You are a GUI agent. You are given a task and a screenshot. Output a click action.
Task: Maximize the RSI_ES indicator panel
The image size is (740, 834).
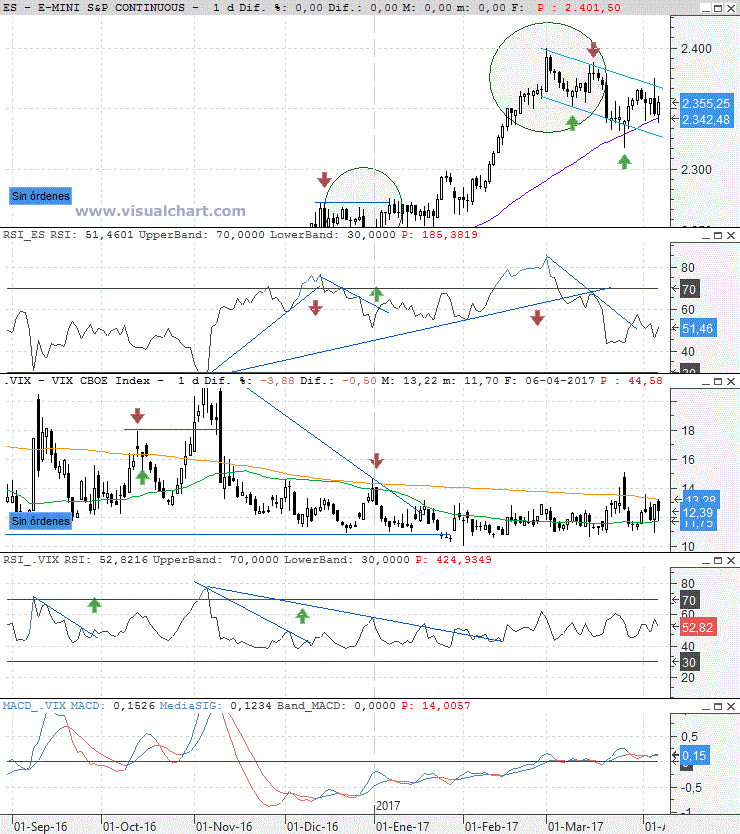click(718, 235)
